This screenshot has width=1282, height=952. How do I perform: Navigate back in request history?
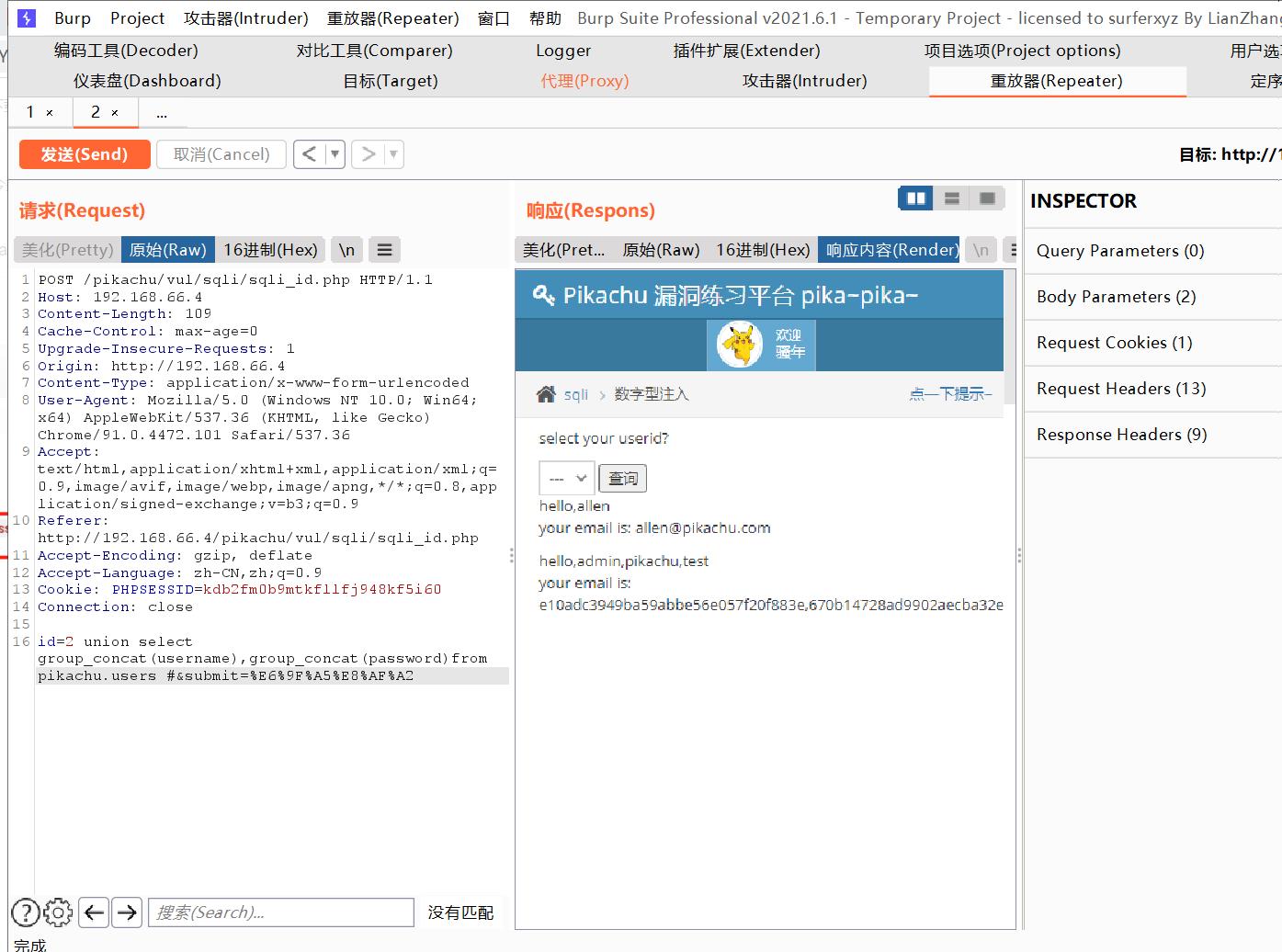pos(310,154)
